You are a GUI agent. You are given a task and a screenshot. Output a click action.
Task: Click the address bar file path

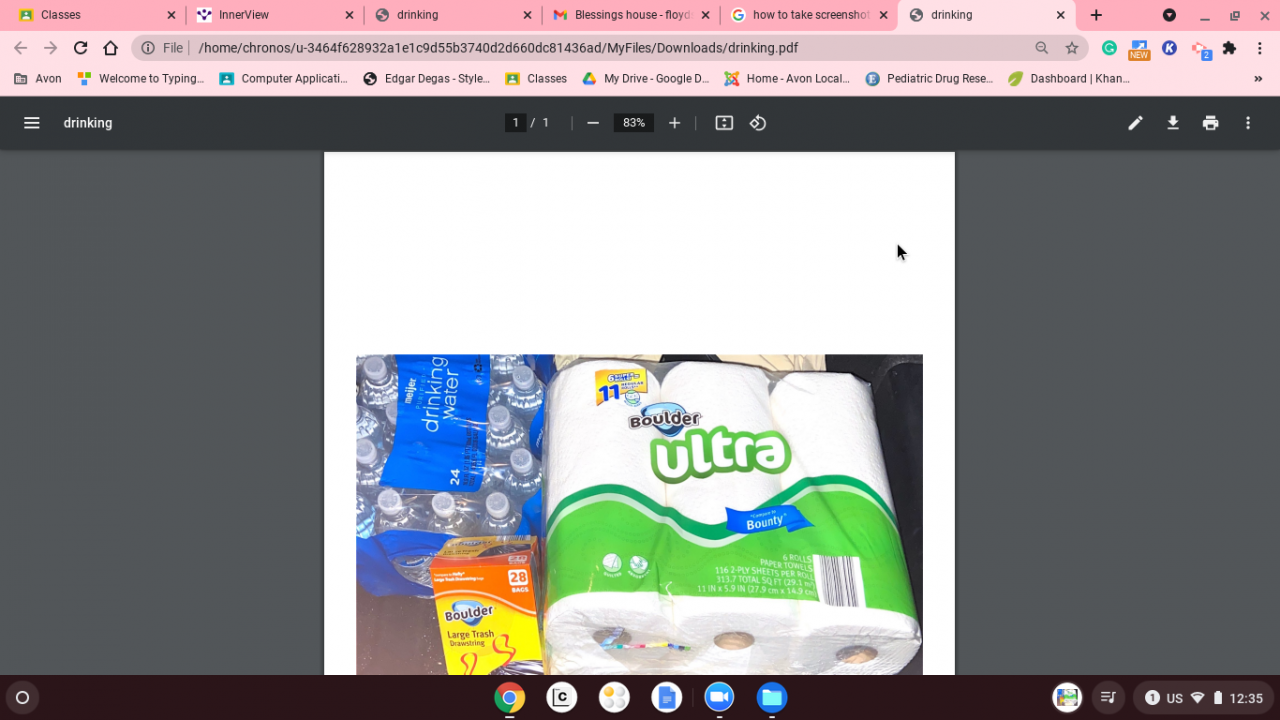tap(498, 48)
